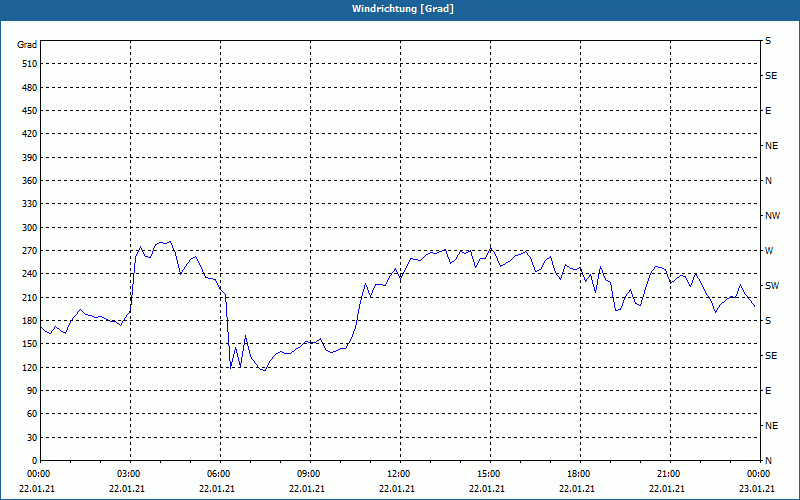Click the 'S' compass label level with 180
This screenshot has width=800, height=500.
pos(768,321)
